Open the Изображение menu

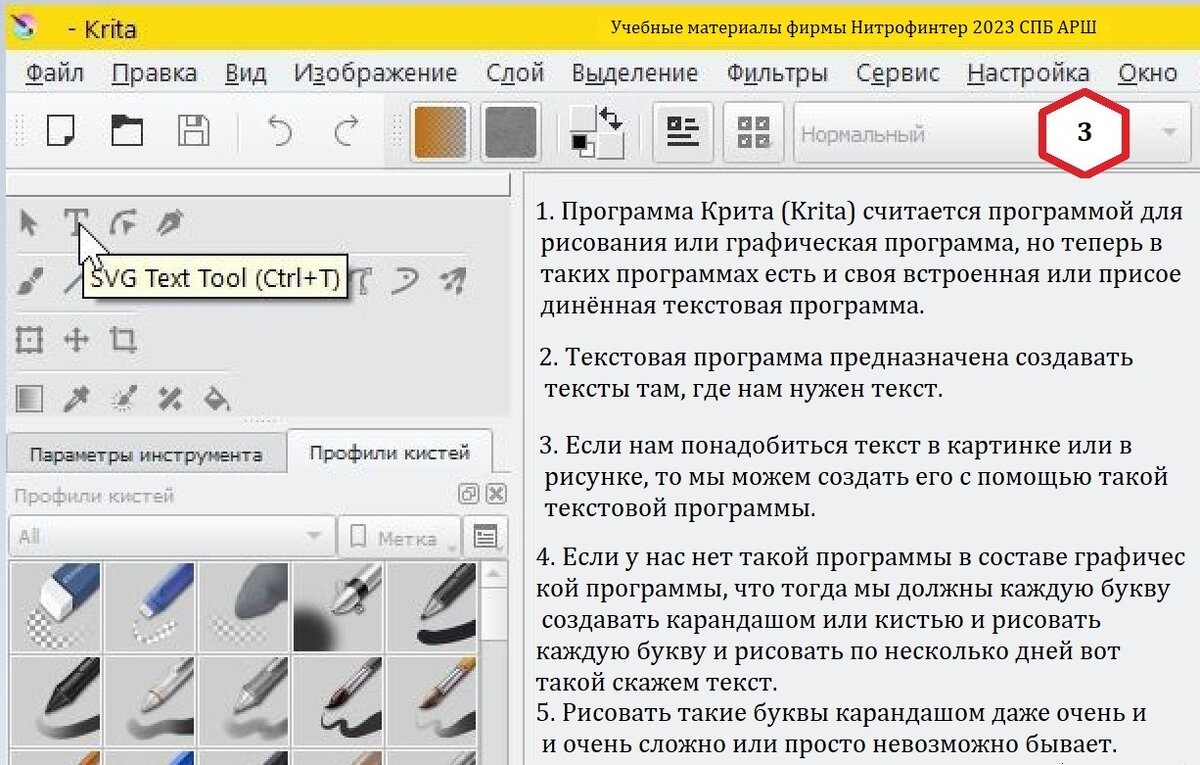tap(375, 73)
